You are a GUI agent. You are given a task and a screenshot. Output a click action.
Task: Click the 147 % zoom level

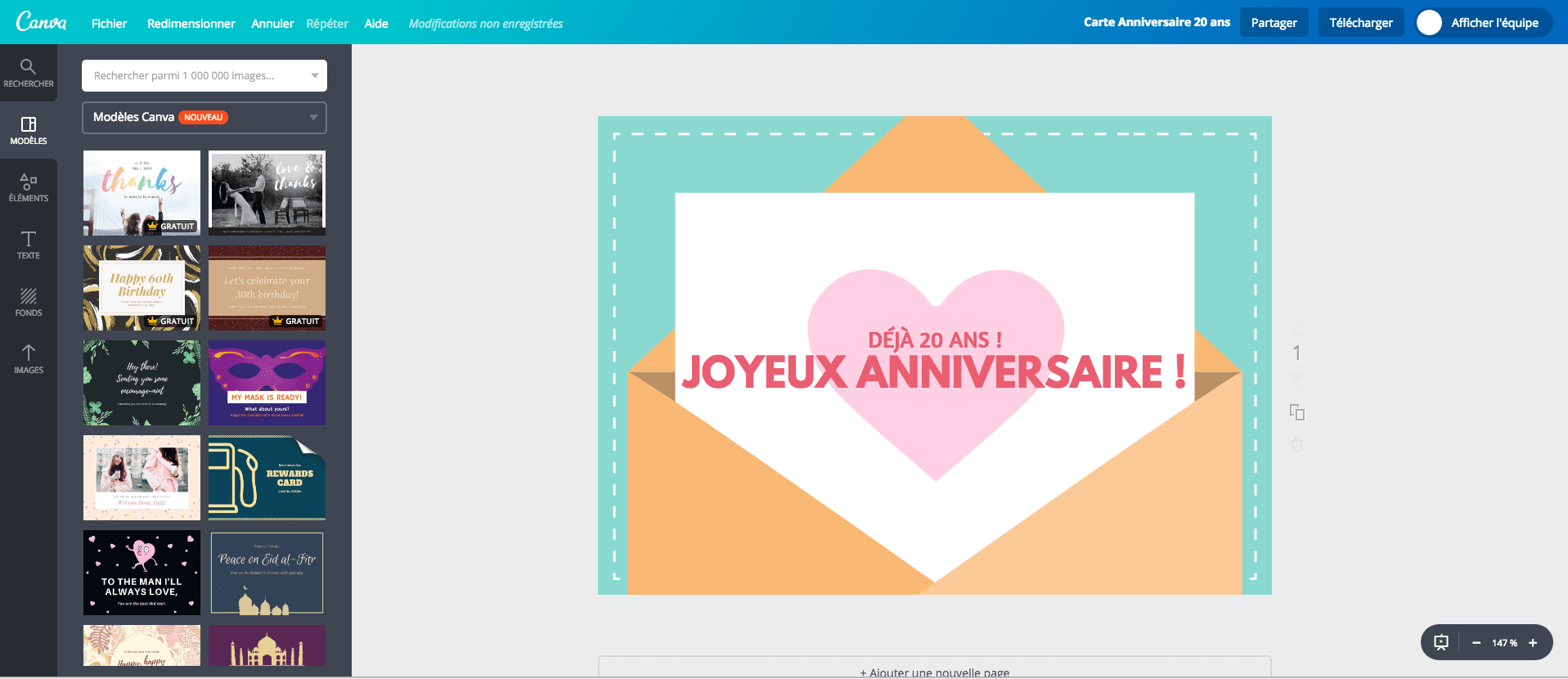click(x=1504, y=643)
